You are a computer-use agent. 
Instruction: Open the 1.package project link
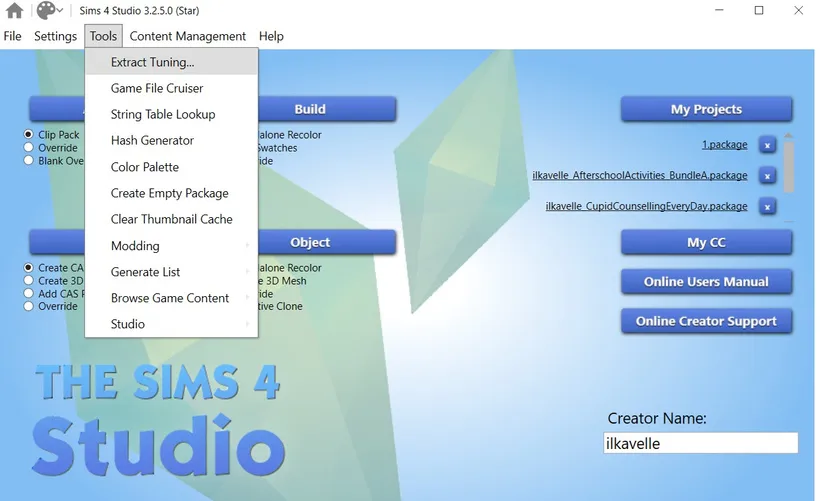click(x=724, y=144)
